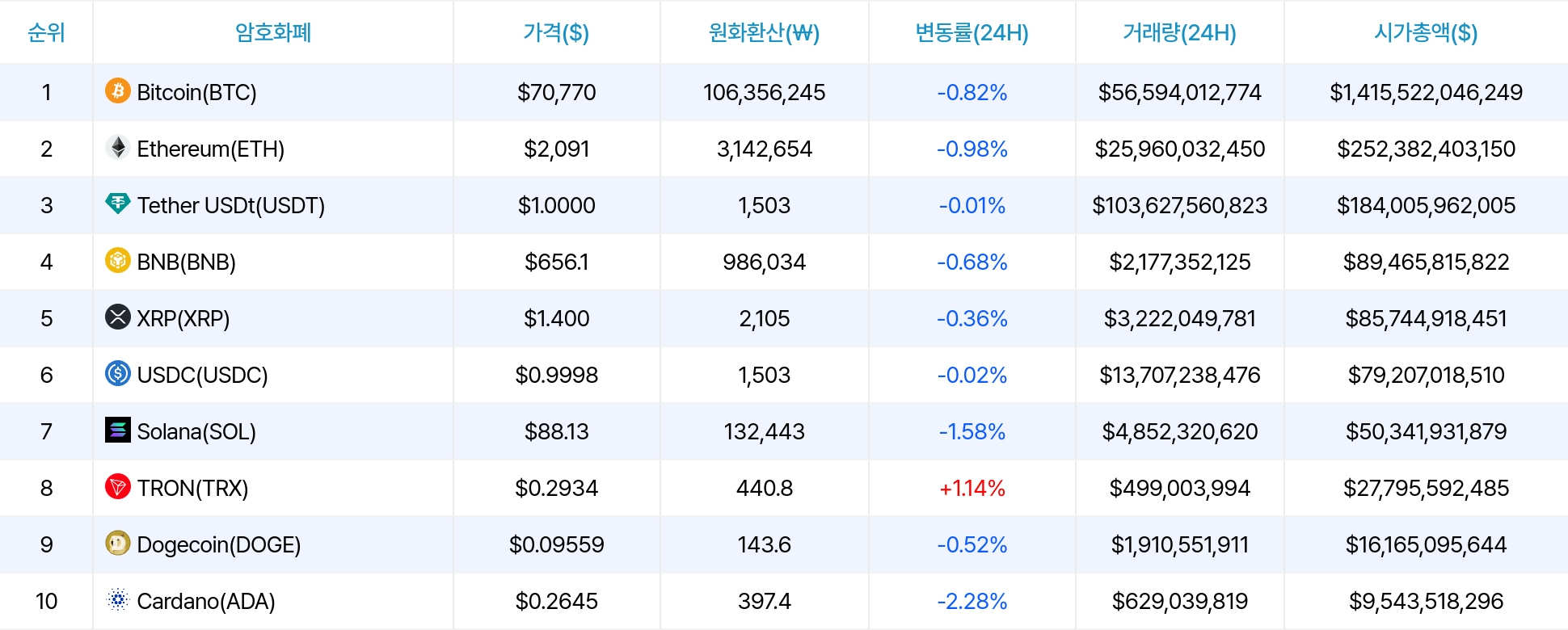Click the USDC blue dollar icon
The width and height of the screenshot is (1568, 630).
click(x=118, y=373)
